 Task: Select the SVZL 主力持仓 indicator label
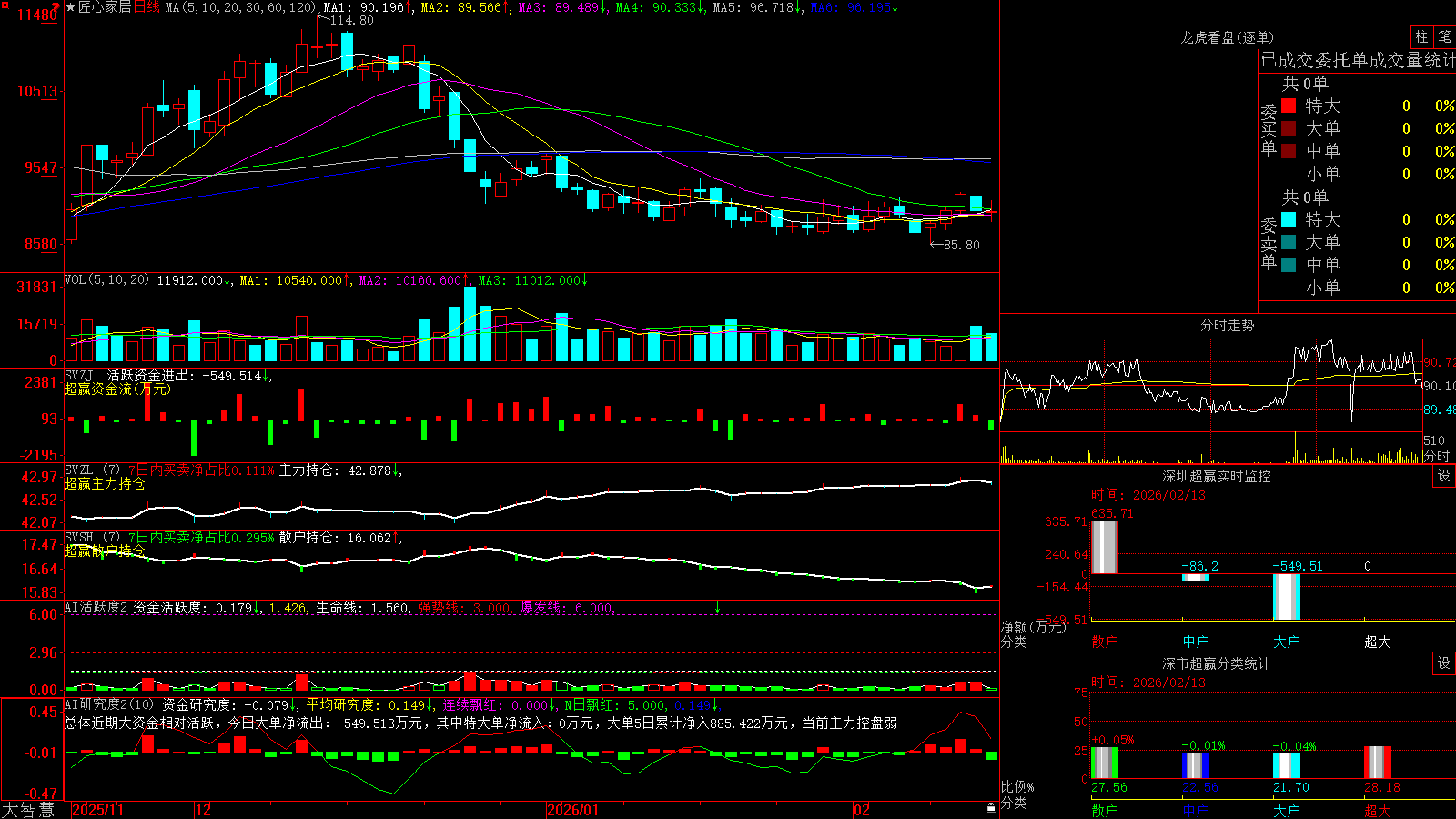pyautogui.click(x=78, y=470)
